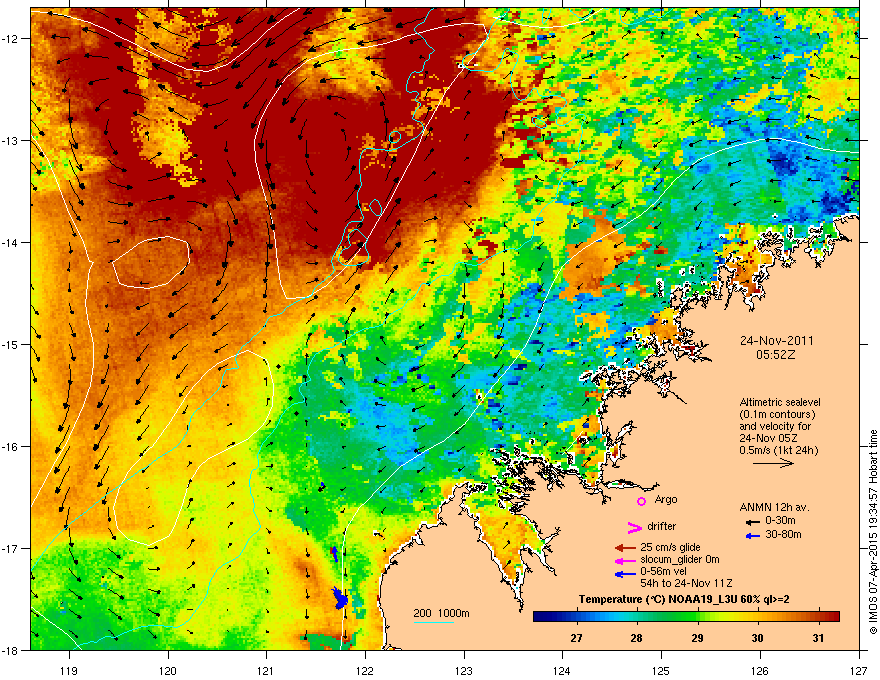Click the dark red end of color bar
The height and width of the screenshot is (680, 880).
tap(832, 616)
